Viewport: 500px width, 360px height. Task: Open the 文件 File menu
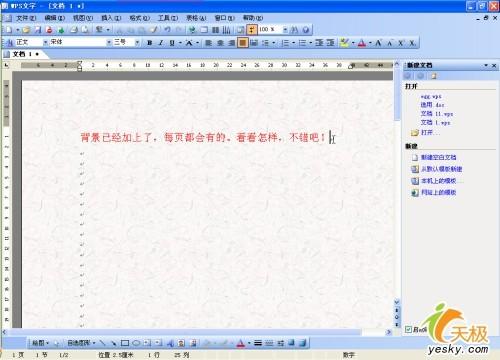[26, 18]
